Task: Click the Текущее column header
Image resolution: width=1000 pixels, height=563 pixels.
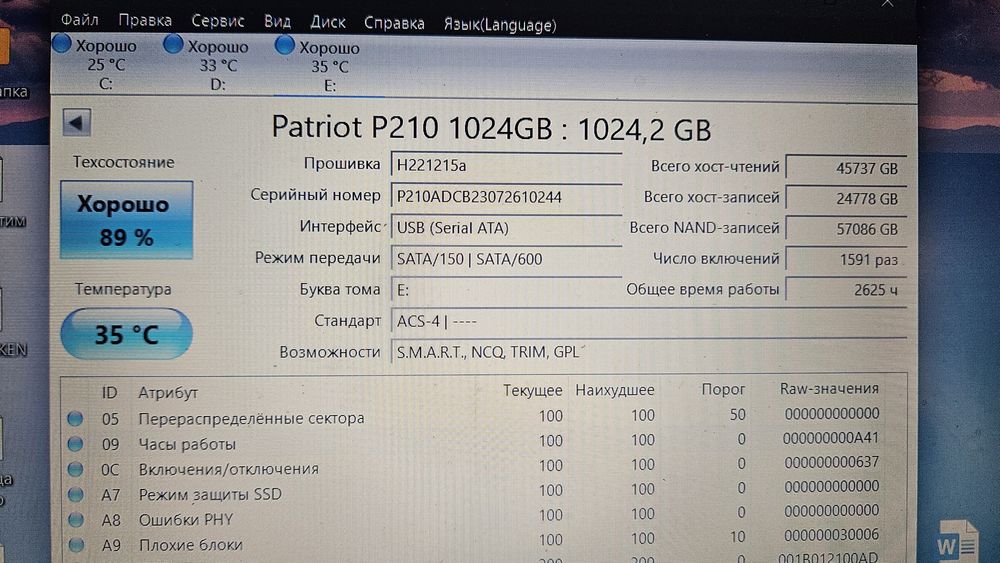Action: 533,390
